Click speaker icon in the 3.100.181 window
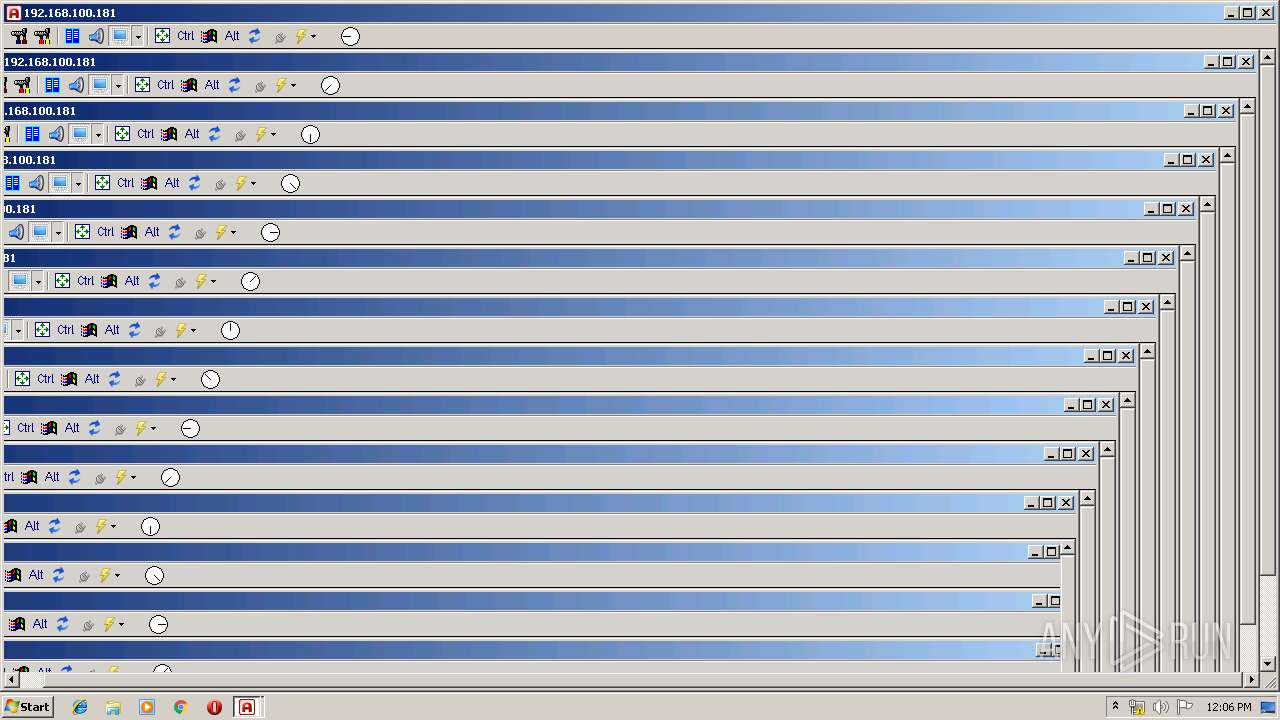 pyautogui.click(x=36, y=183)
